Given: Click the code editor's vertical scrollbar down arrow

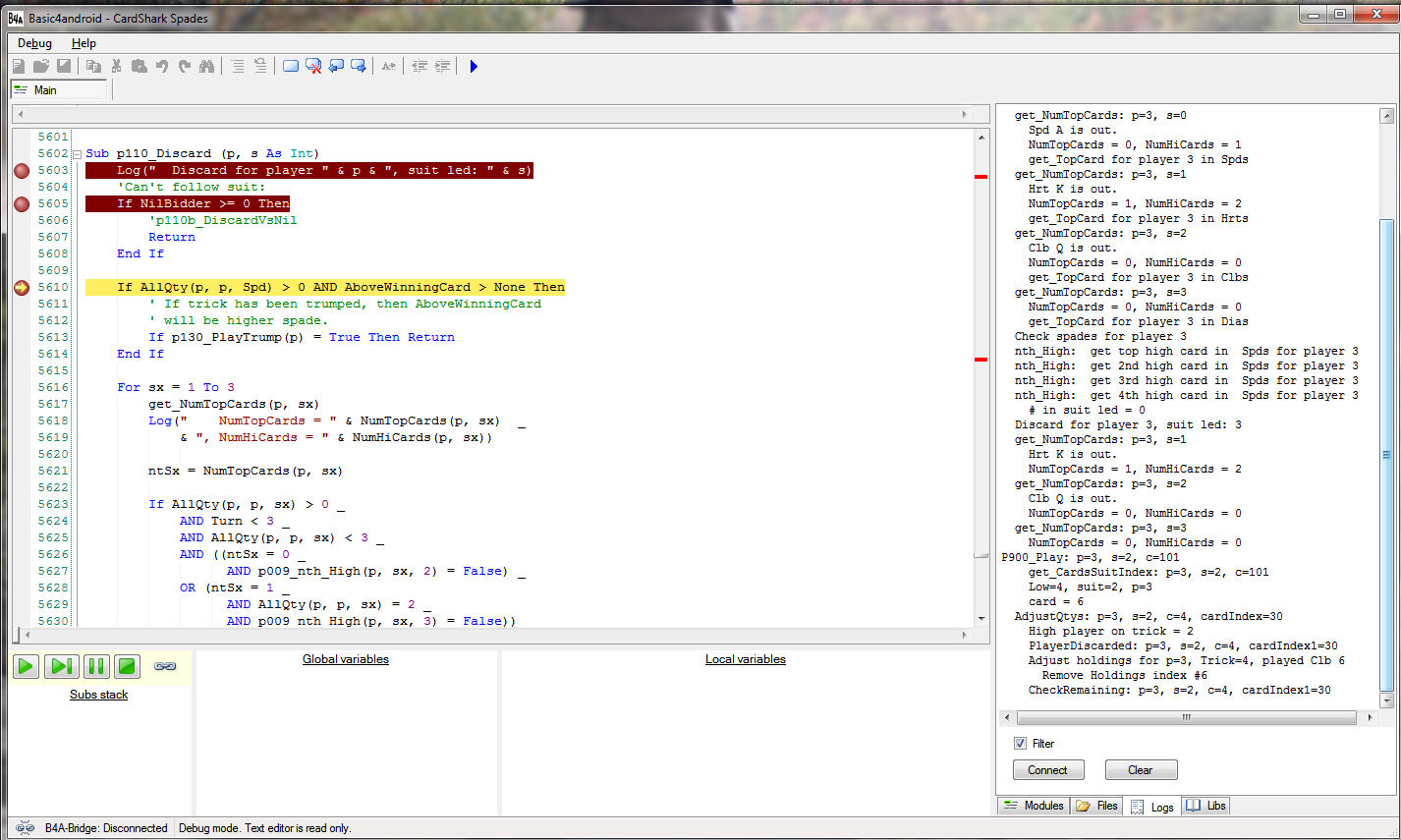Looking at the screenshot, I should pyautogui.click(x=981, y=619).
